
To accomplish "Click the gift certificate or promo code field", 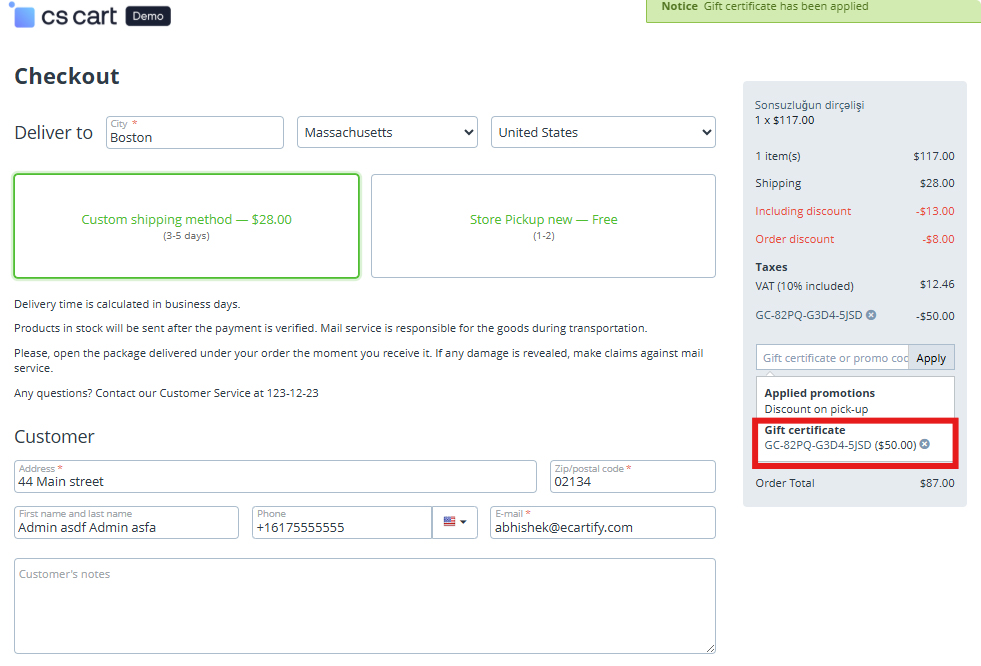I will click(x=832, y=358).
